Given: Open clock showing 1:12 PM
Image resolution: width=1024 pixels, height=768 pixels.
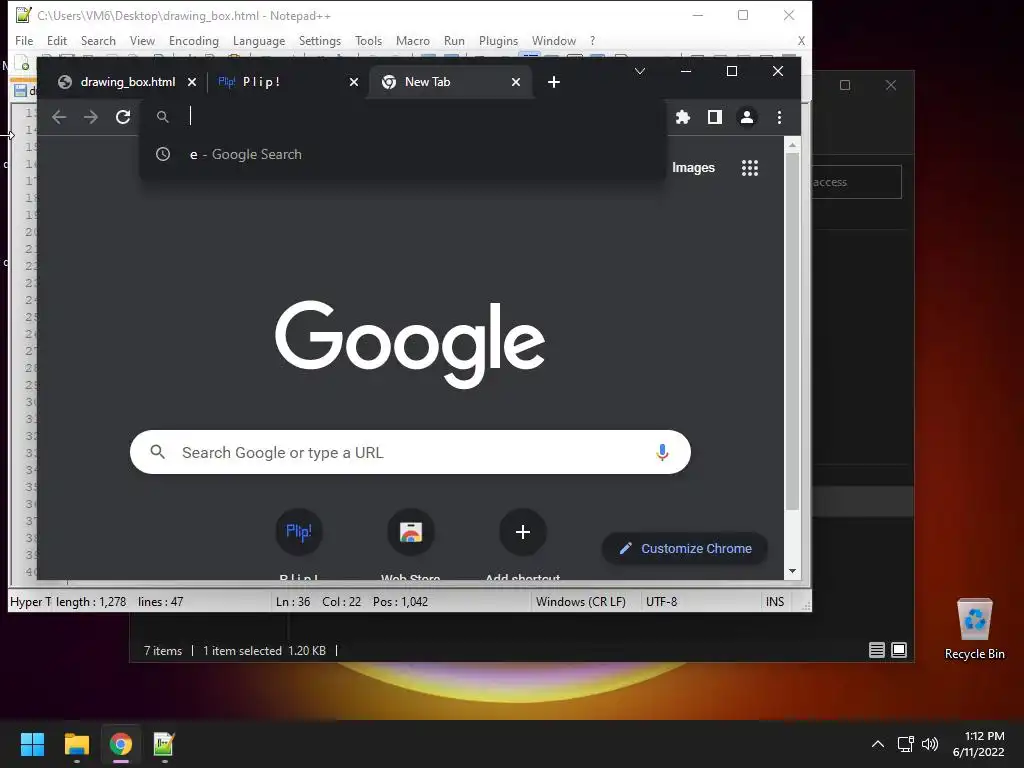Looking at the screenshot, I should [x=978, y=744].
